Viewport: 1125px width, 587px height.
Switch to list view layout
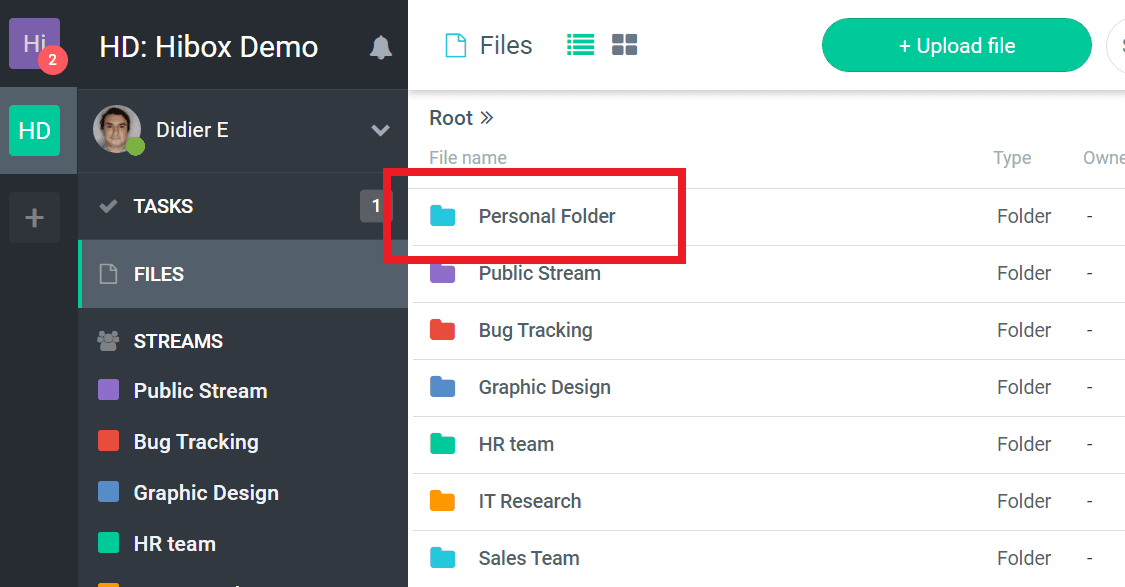pos(580,45)
